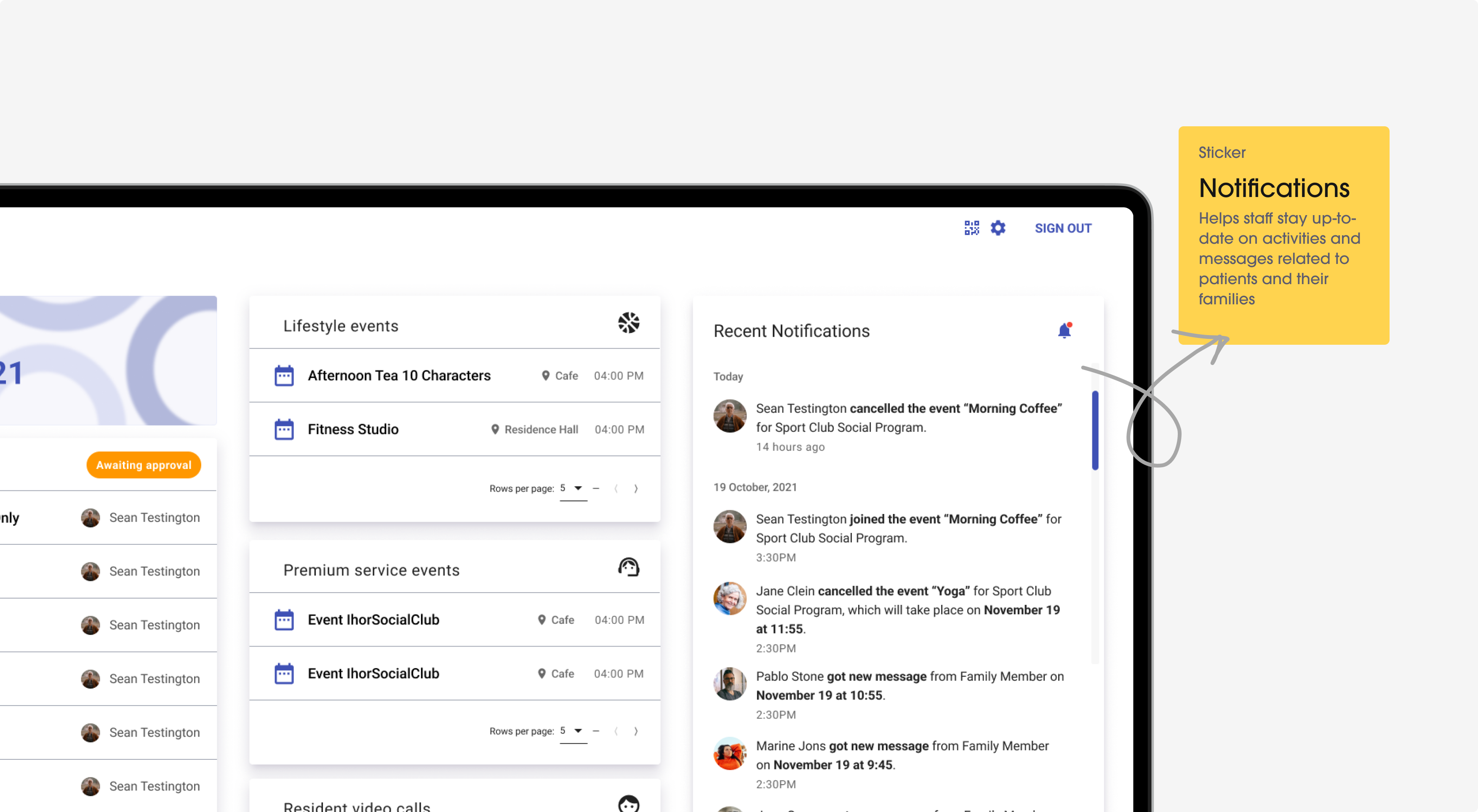
Task: Click avatar on joined Morning Coffee notification
Action: coord(730,527)
